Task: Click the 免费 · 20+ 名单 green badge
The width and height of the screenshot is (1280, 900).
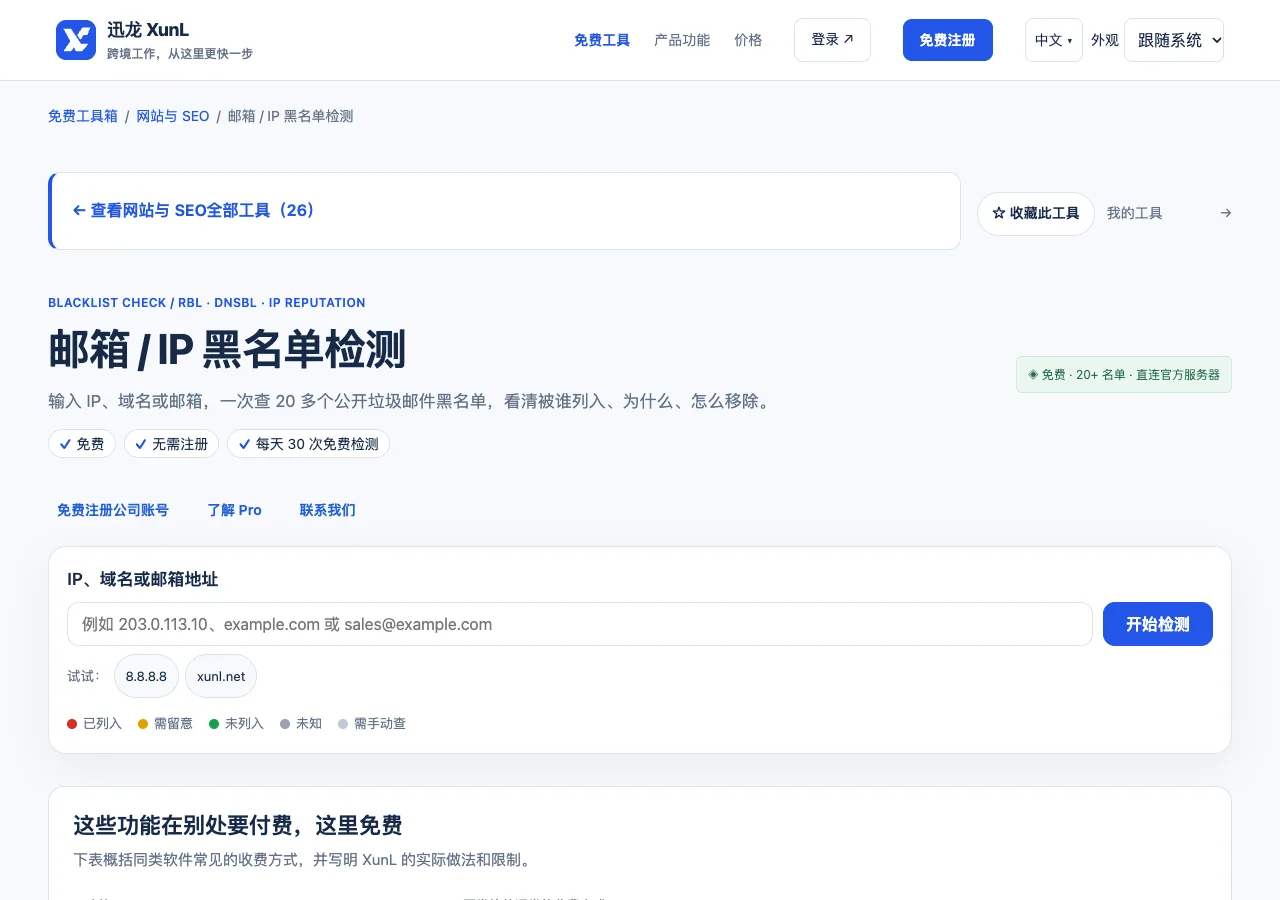Action: 1124,374
